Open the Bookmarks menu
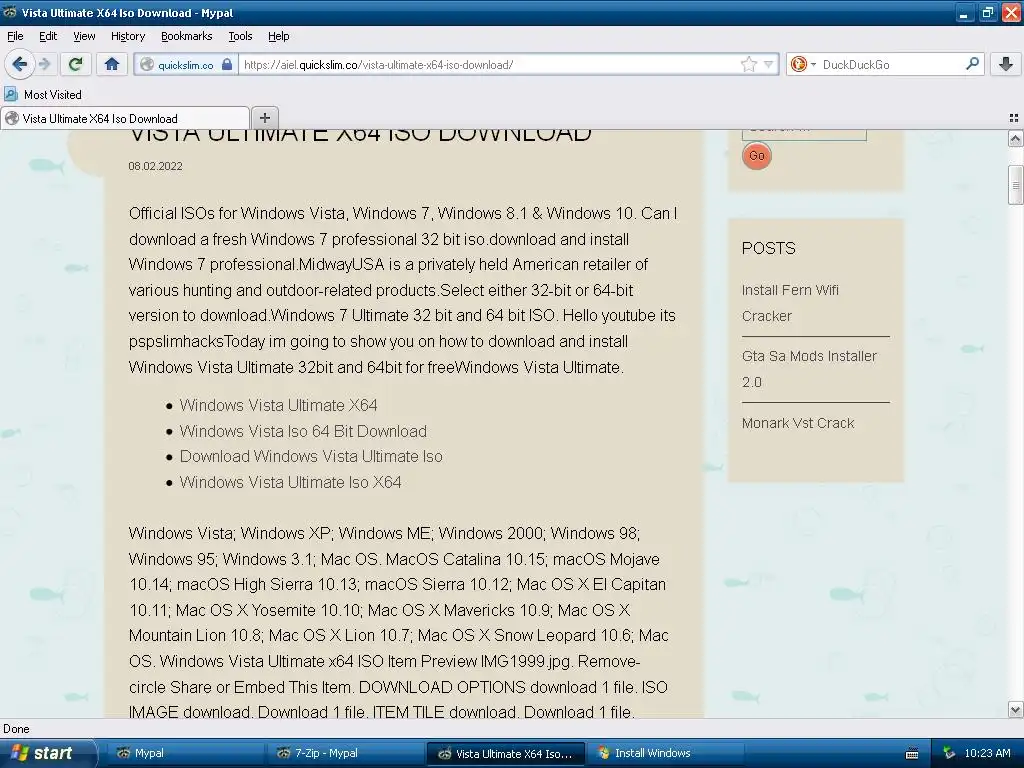This screenshot has height=768, width=1024. click(186, 36)
